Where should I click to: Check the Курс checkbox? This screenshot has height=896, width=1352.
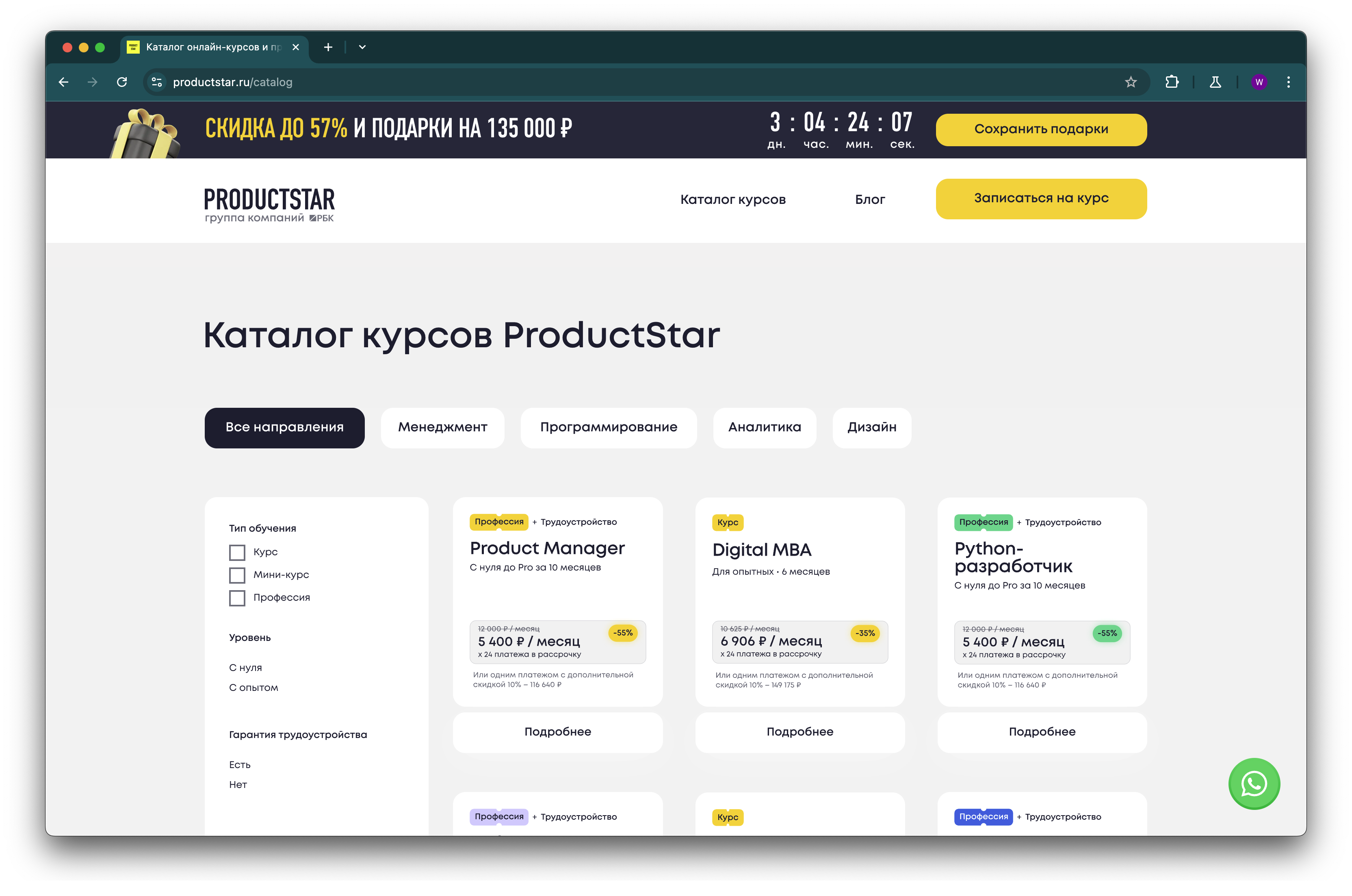click(x=236, y=552)
